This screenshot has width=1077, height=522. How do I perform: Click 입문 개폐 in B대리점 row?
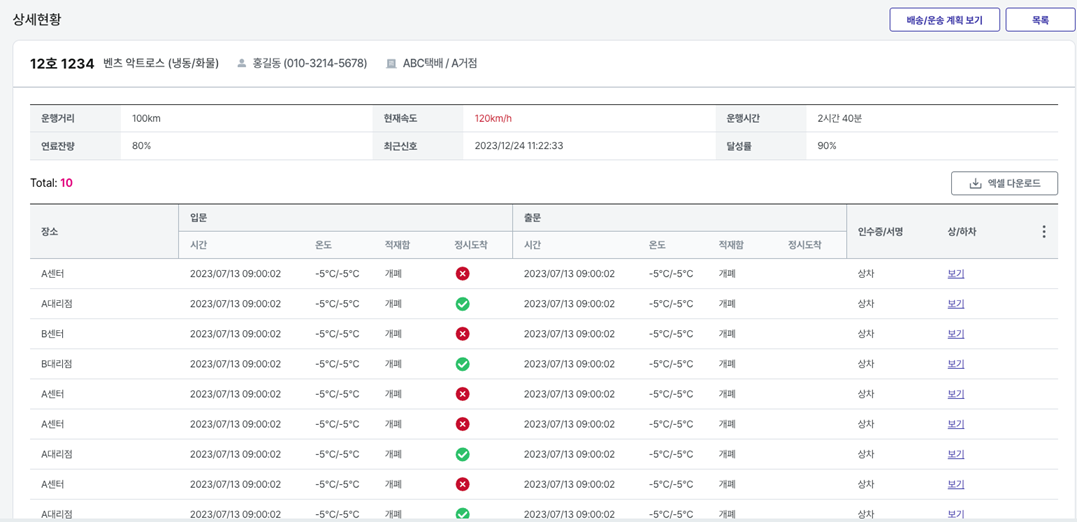point(394,364)
